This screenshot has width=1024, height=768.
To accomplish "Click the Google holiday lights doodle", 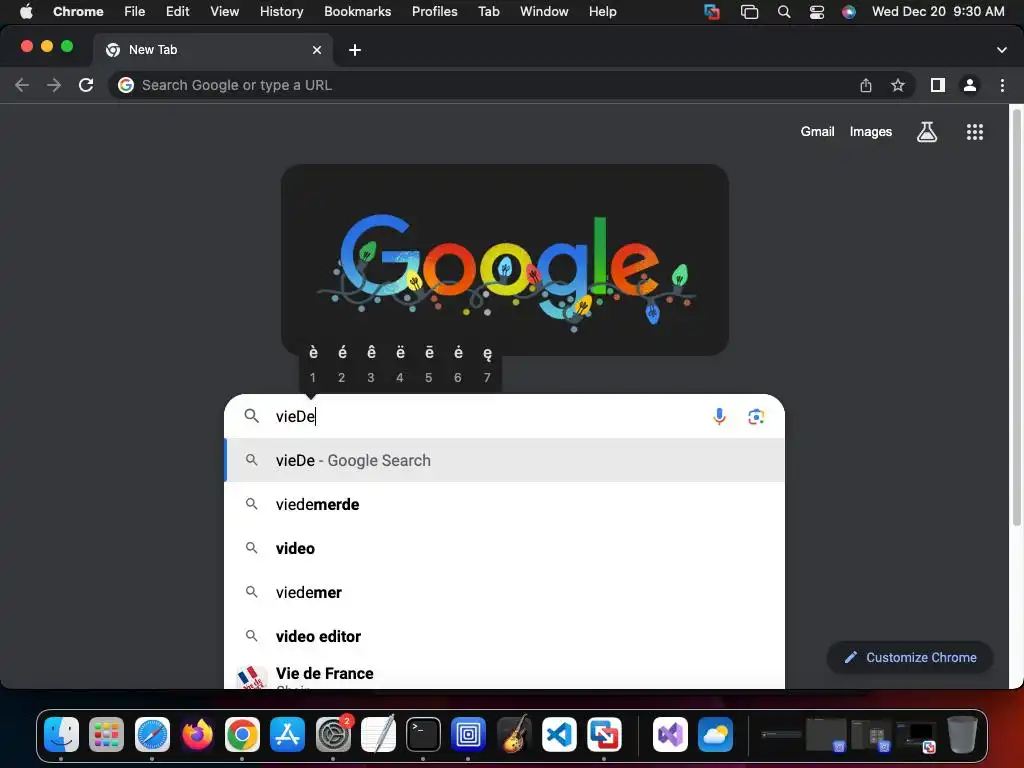I will pyautogui.click(x=505, y=260).
